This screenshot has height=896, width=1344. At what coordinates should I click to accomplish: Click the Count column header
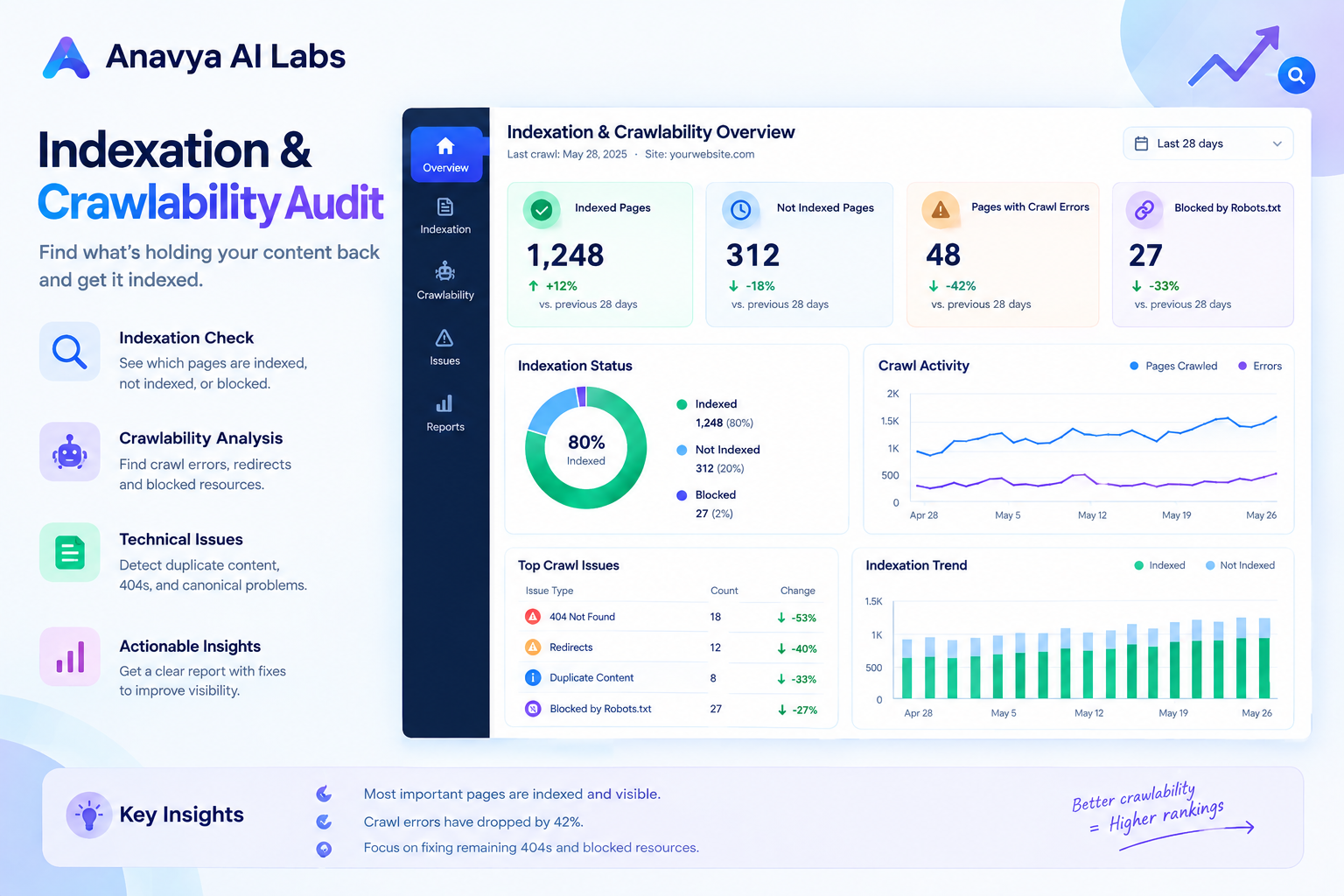pyautogui.click(x=724, y=591)
